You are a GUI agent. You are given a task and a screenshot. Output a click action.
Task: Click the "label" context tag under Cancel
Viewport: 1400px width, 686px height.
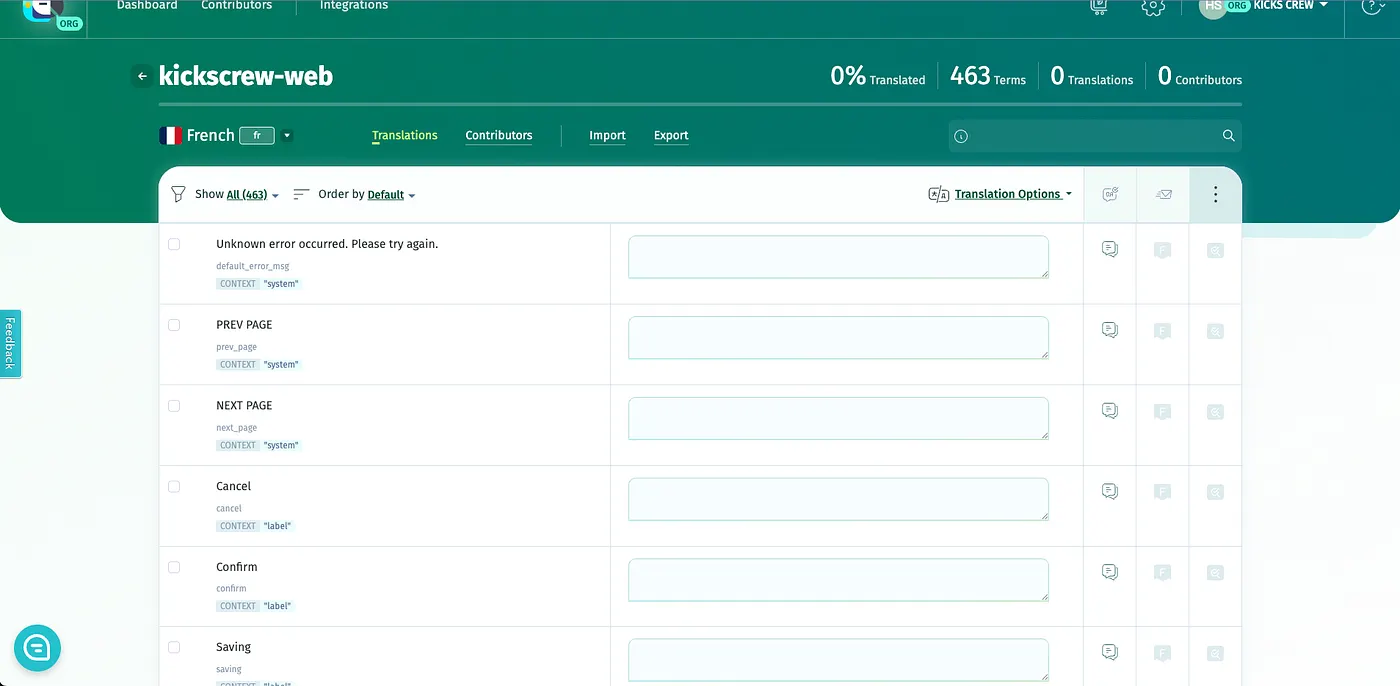point(277,526)
